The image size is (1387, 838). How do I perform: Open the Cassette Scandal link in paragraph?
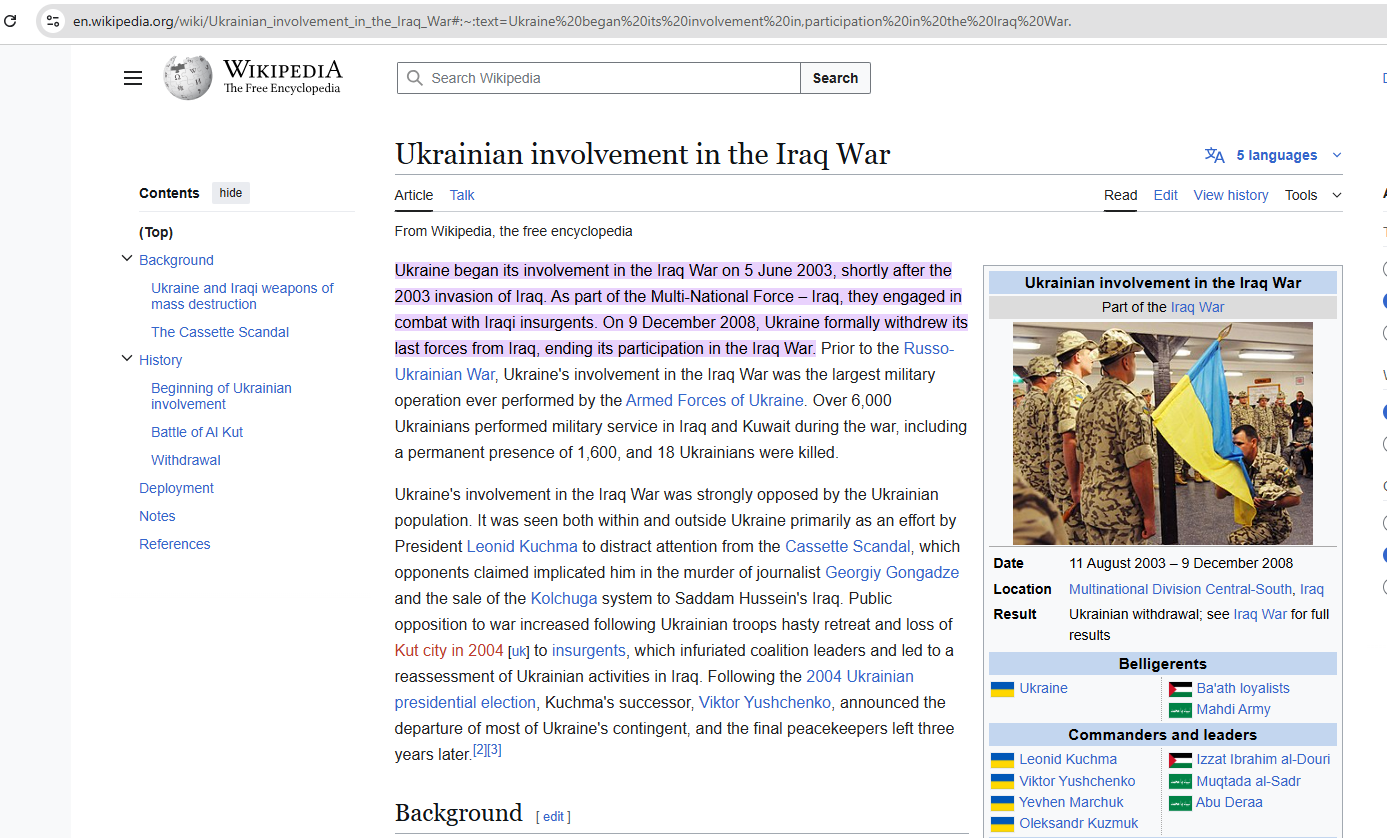tap(848, 546)
